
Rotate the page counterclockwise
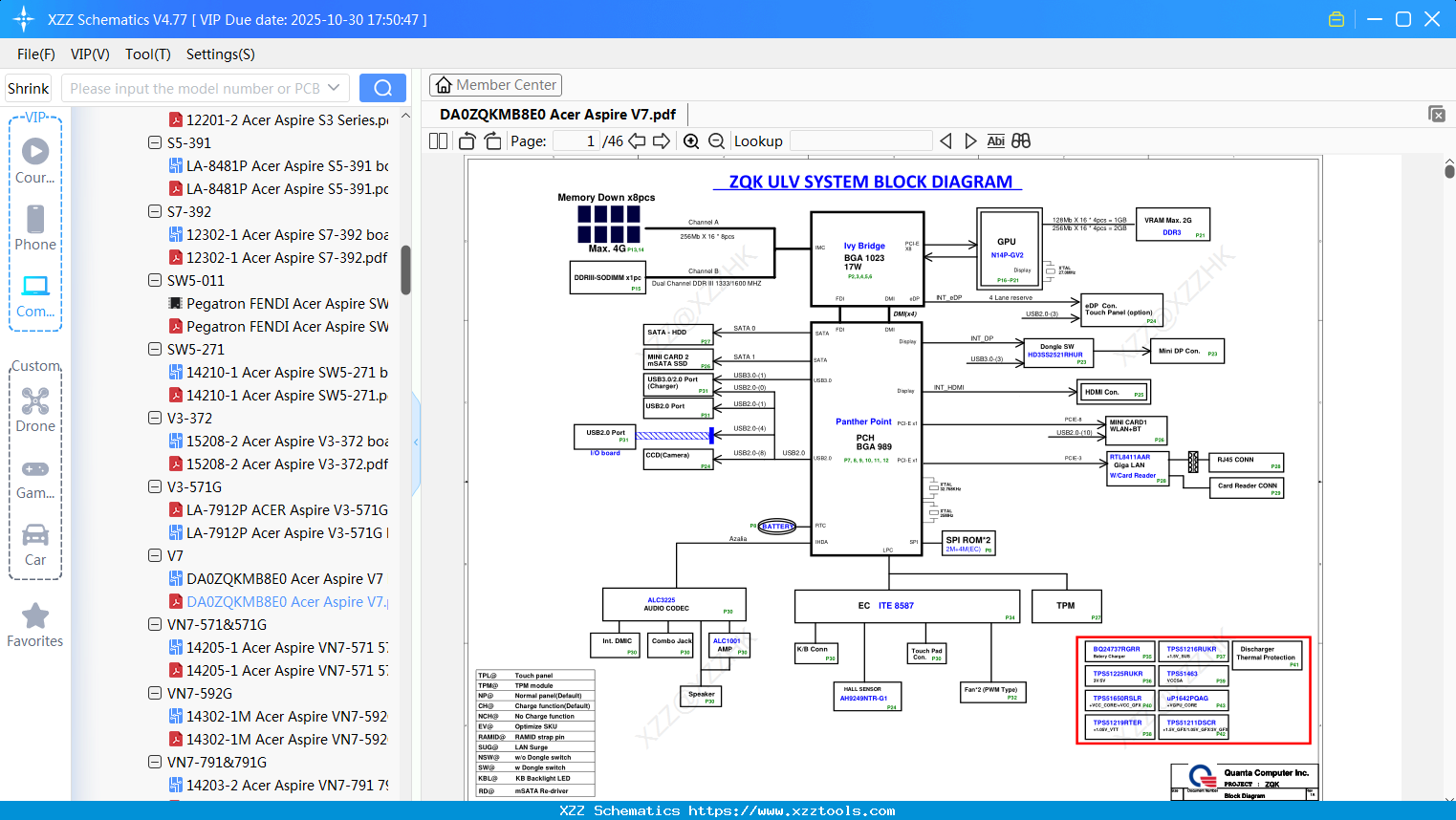click(467, 140)
